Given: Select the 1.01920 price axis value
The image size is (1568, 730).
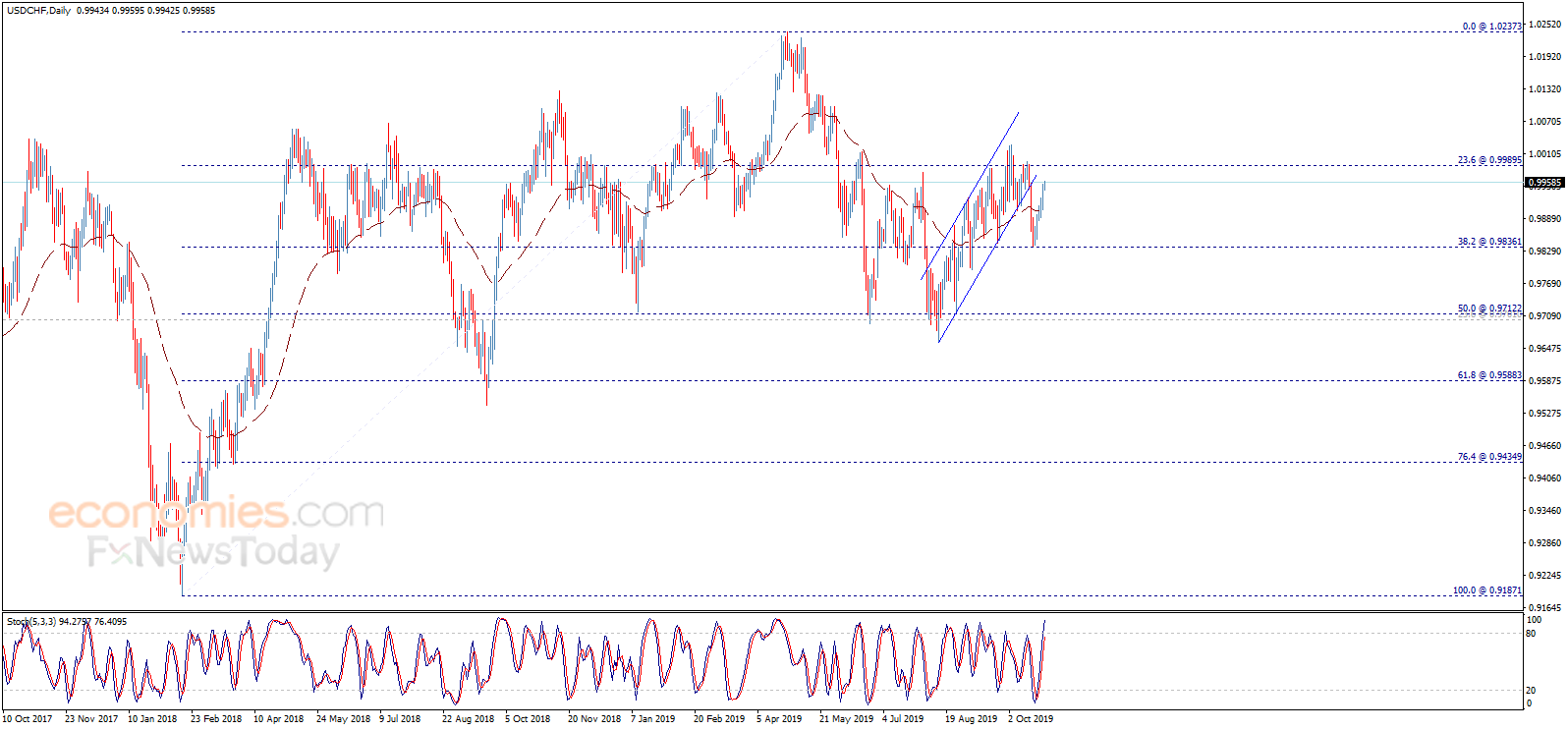Looking at the screenshot, I should [x=1544, y=57].
